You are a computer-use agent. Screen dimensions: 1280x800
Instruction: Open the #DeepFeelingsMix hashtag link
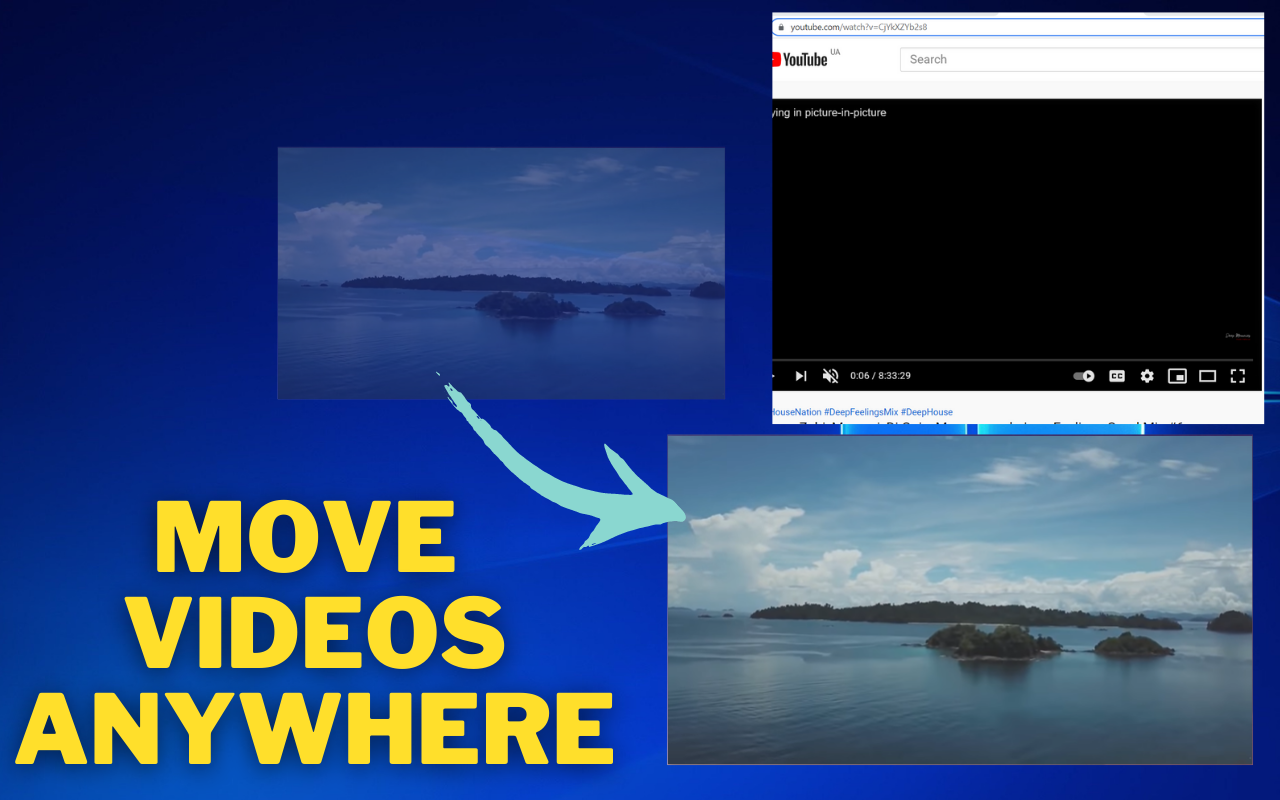coord(861,412)
